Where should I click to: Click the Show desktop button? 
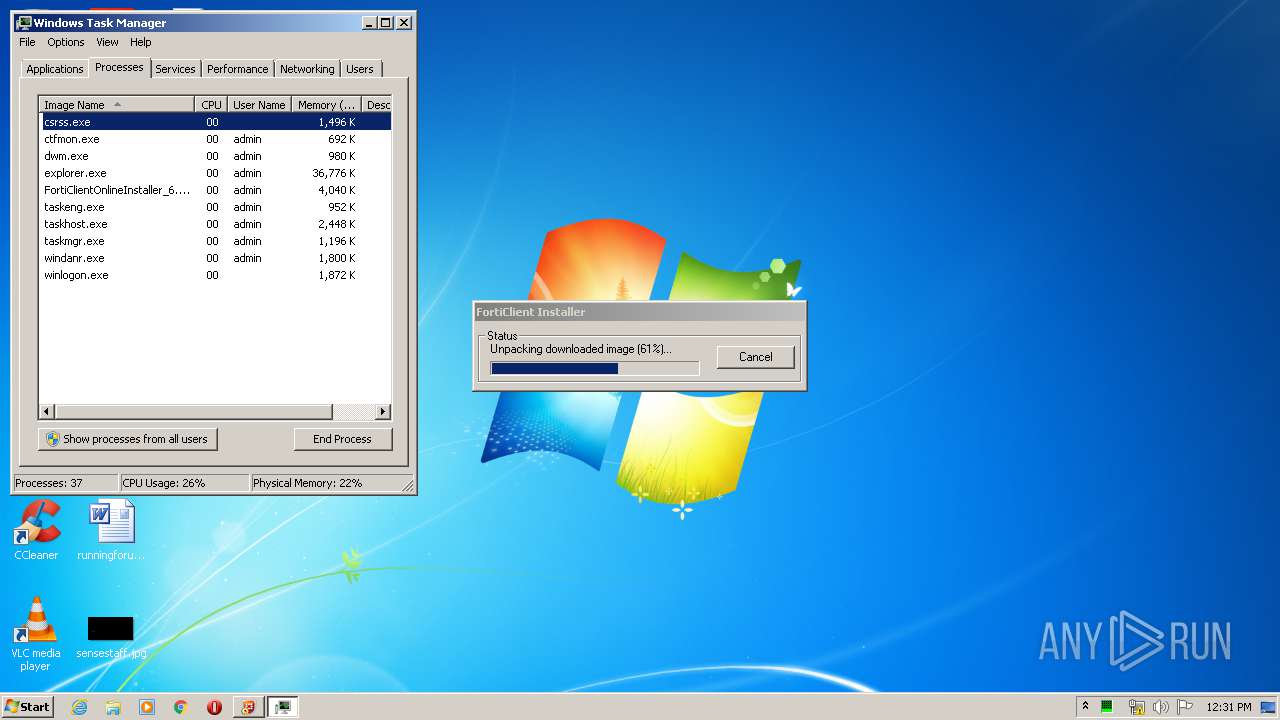click(1269, 707)
